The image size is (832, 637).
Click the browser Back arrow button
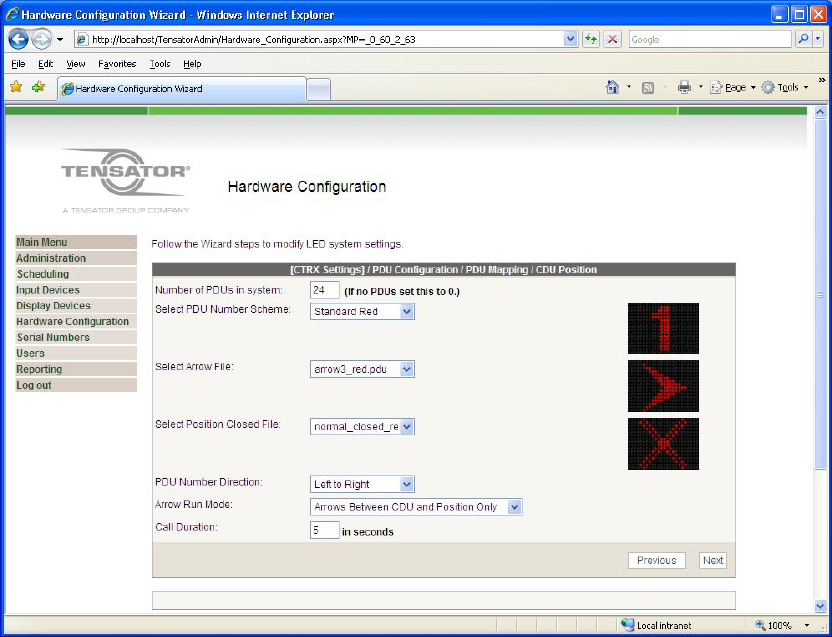[18, 39]
